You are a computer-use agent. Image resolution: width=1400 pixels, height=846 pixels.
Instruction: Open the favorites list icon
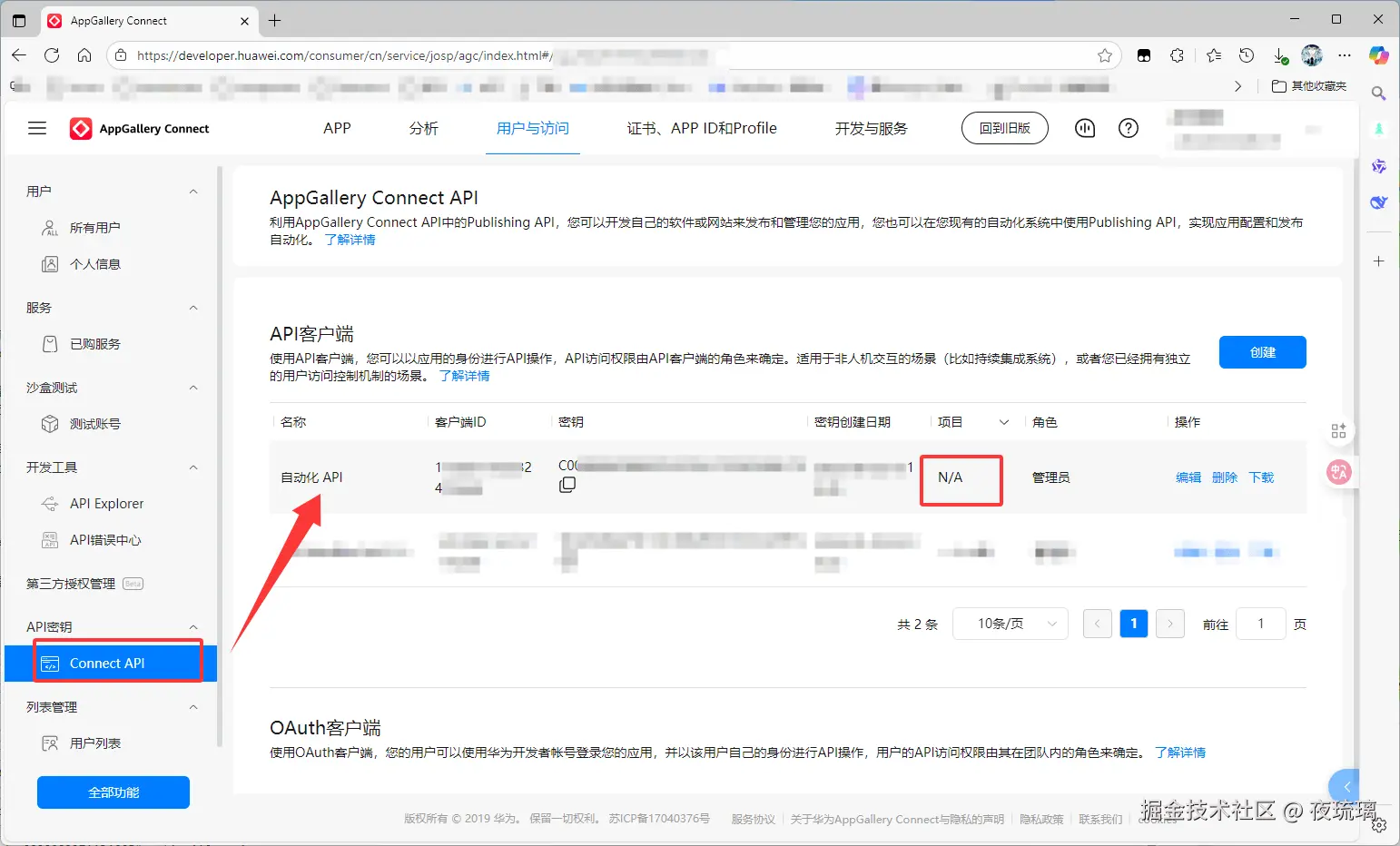(1214, 55)
